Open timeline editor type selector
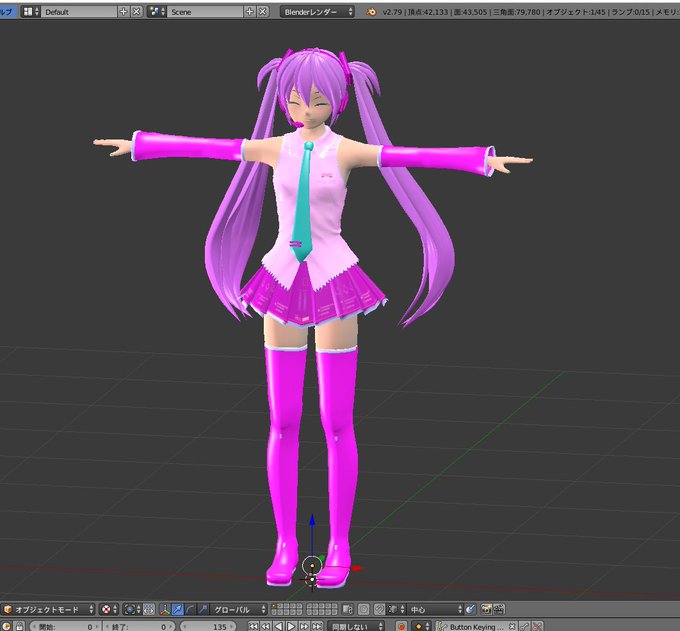680x631 pixels. 7,627
